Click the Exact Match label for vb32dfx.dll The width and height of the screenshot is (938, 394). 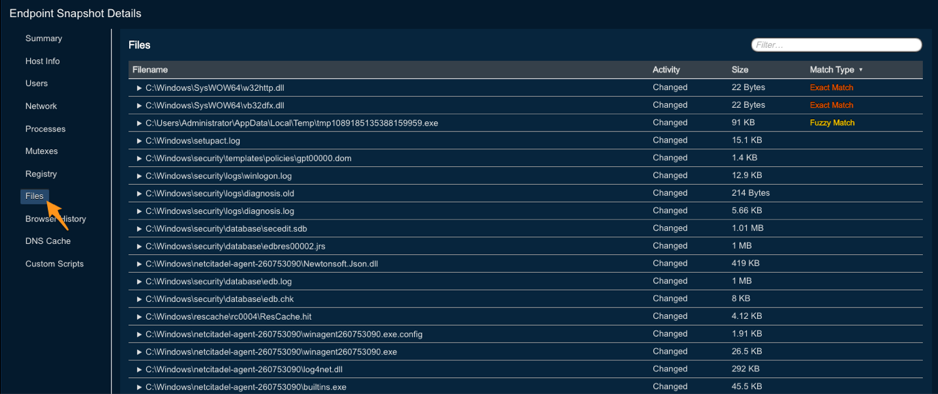pos(832,105)
